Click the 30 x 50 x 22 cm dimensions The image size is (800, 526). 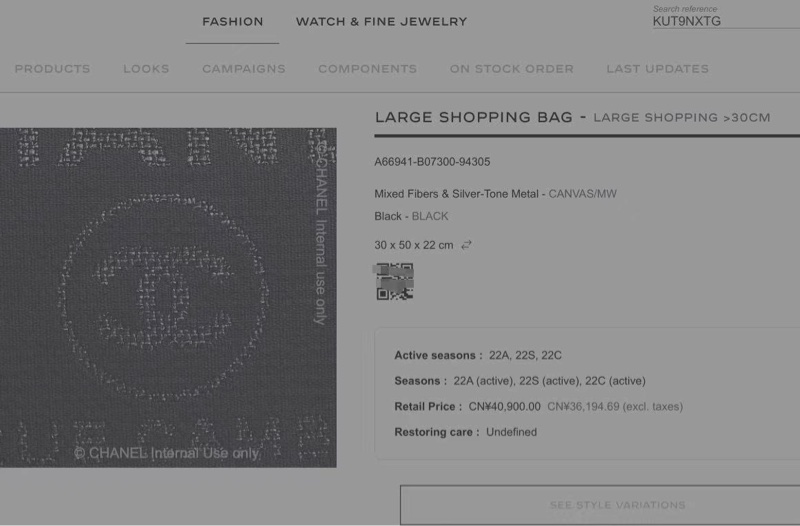(414, 245)
